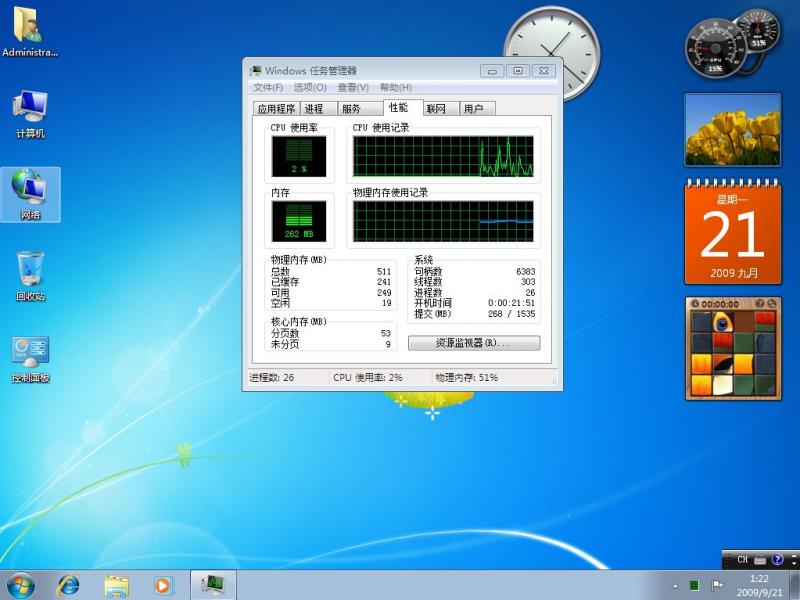Click the CPU 使用率 gauge

click(299, 156)
